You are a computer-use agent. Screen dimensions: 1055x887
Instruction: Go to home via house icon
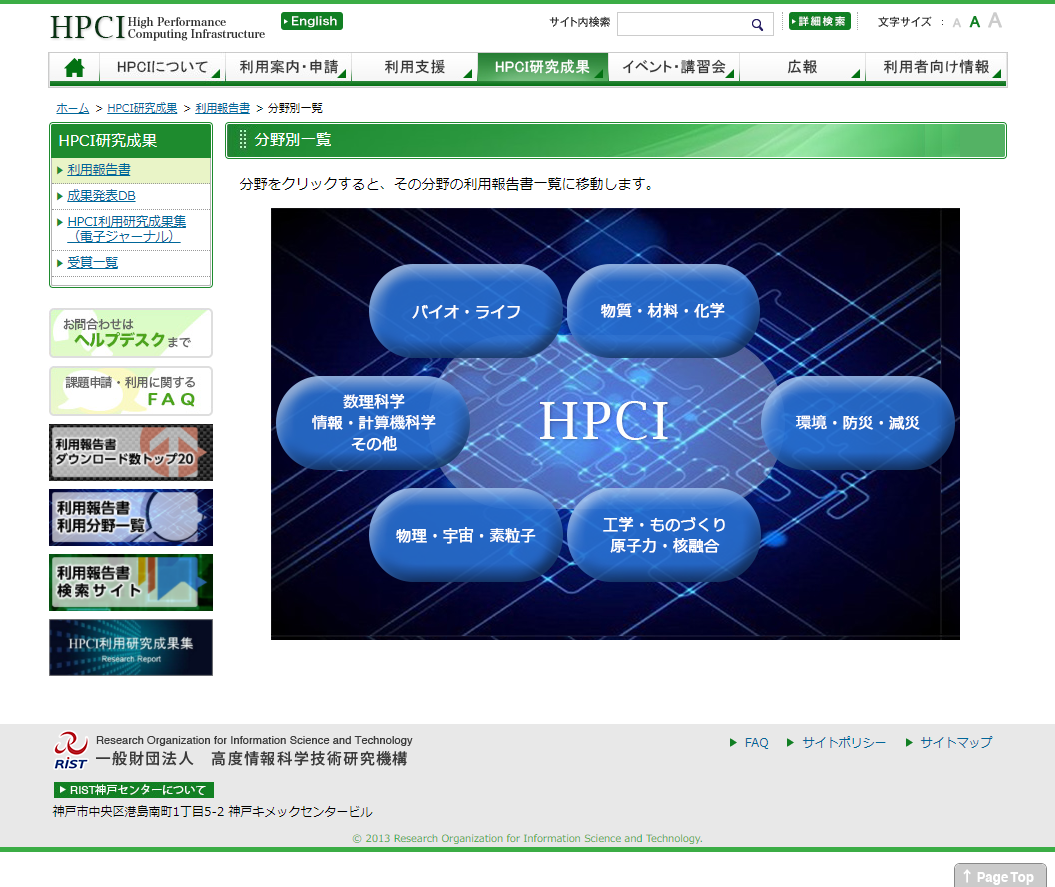pos(74,67)
